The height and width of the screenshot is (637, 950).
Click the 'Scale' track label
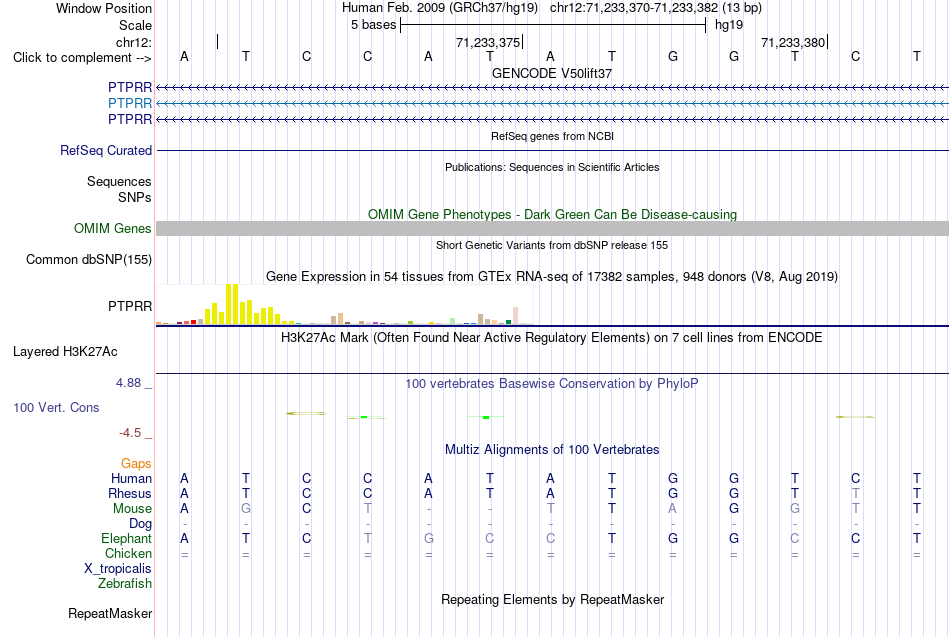click(135, 25)
